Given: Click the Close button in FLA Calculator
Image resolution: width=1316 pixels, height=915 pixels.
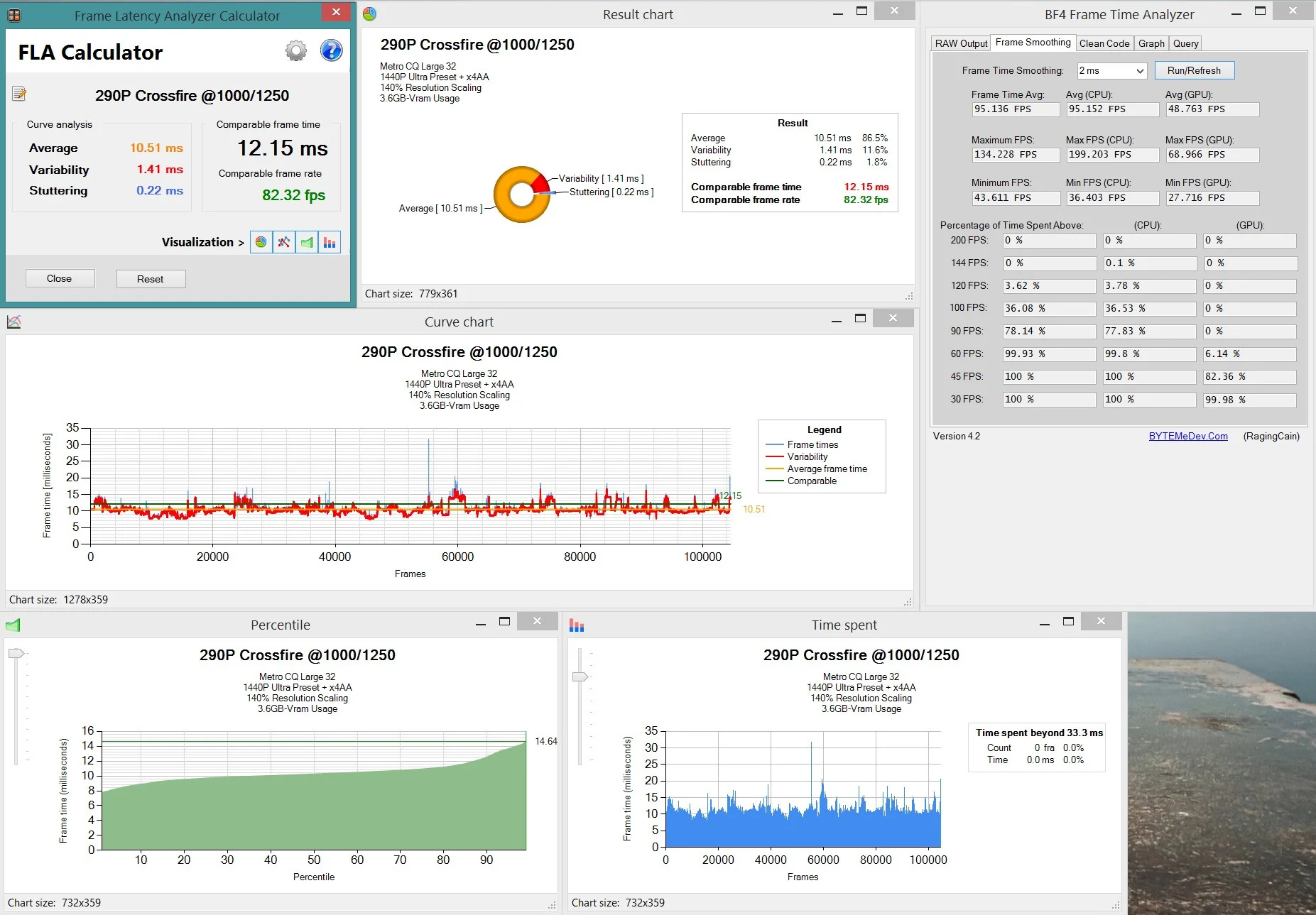Looking at the screenshot, I should click(60, 278).
